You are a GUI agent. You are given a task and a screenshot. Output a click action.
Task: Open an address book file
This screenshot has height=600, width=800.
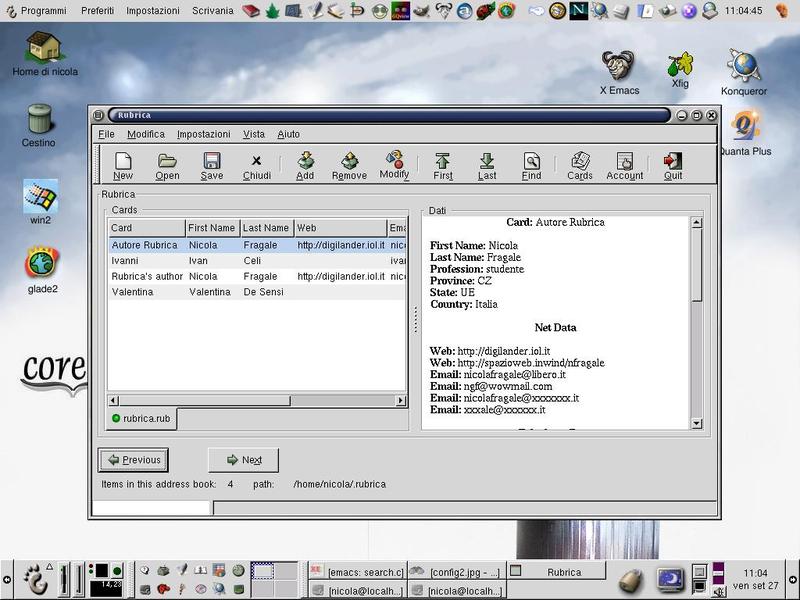167,166
